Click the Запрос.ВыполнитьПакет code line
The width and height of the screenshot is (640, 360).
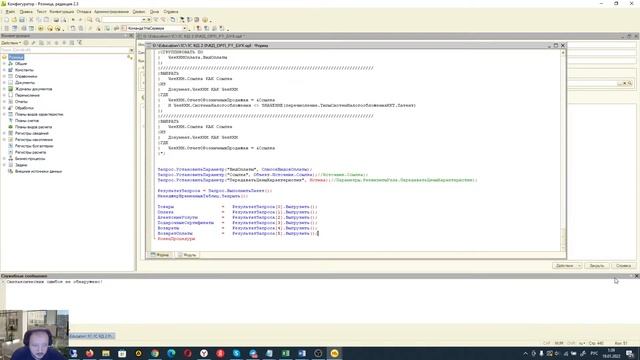coord(215,191)
